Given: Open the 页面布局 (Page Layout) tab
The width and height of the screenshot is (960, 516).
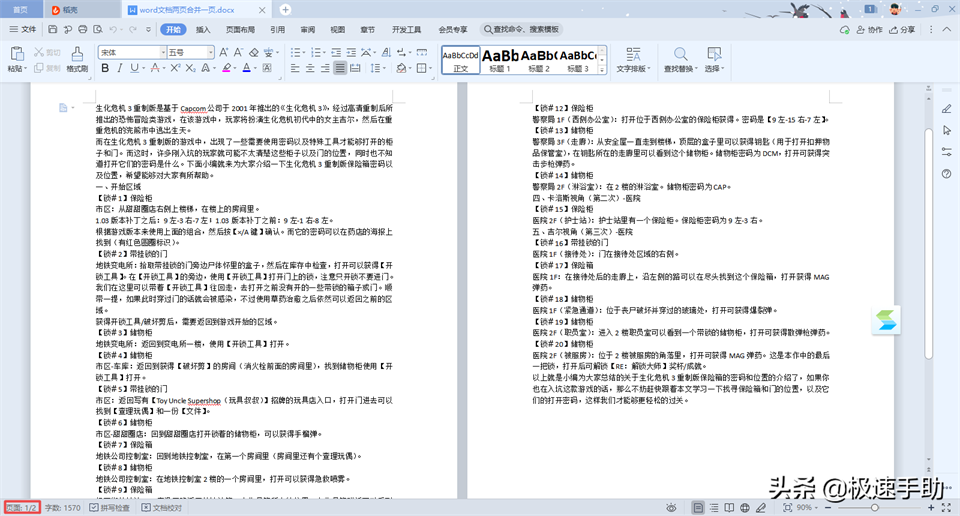Looking at the screenshot, I should click(239, 30).
